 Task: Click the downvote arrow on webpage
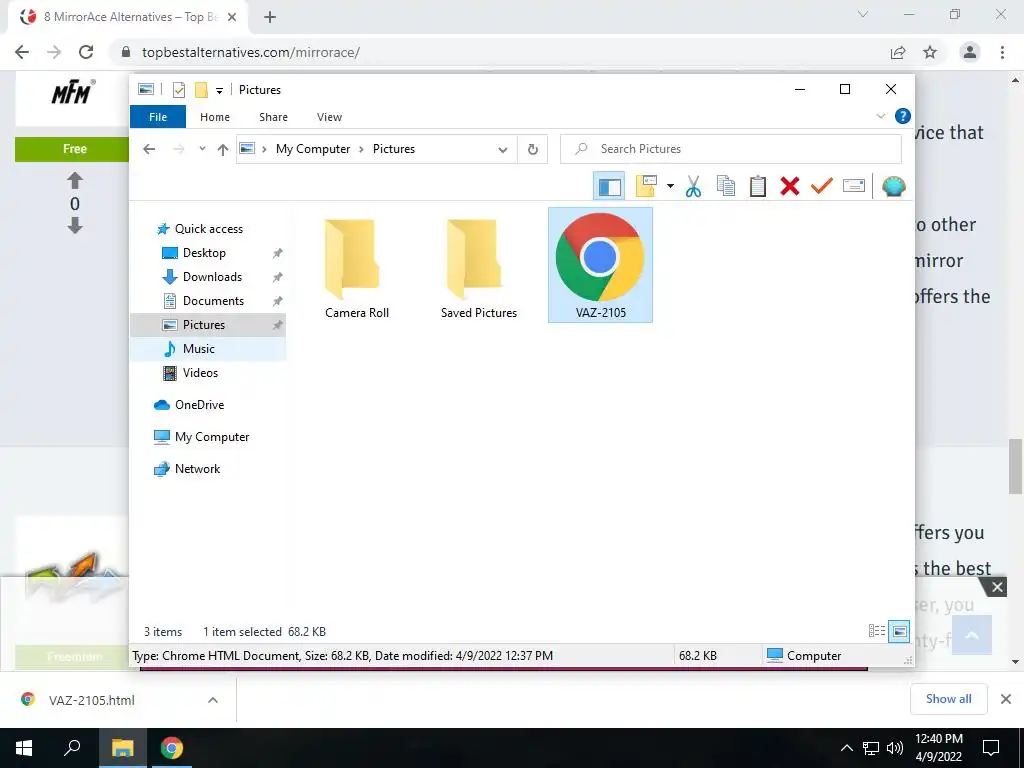pyautogui.click(x=75, y=225)
